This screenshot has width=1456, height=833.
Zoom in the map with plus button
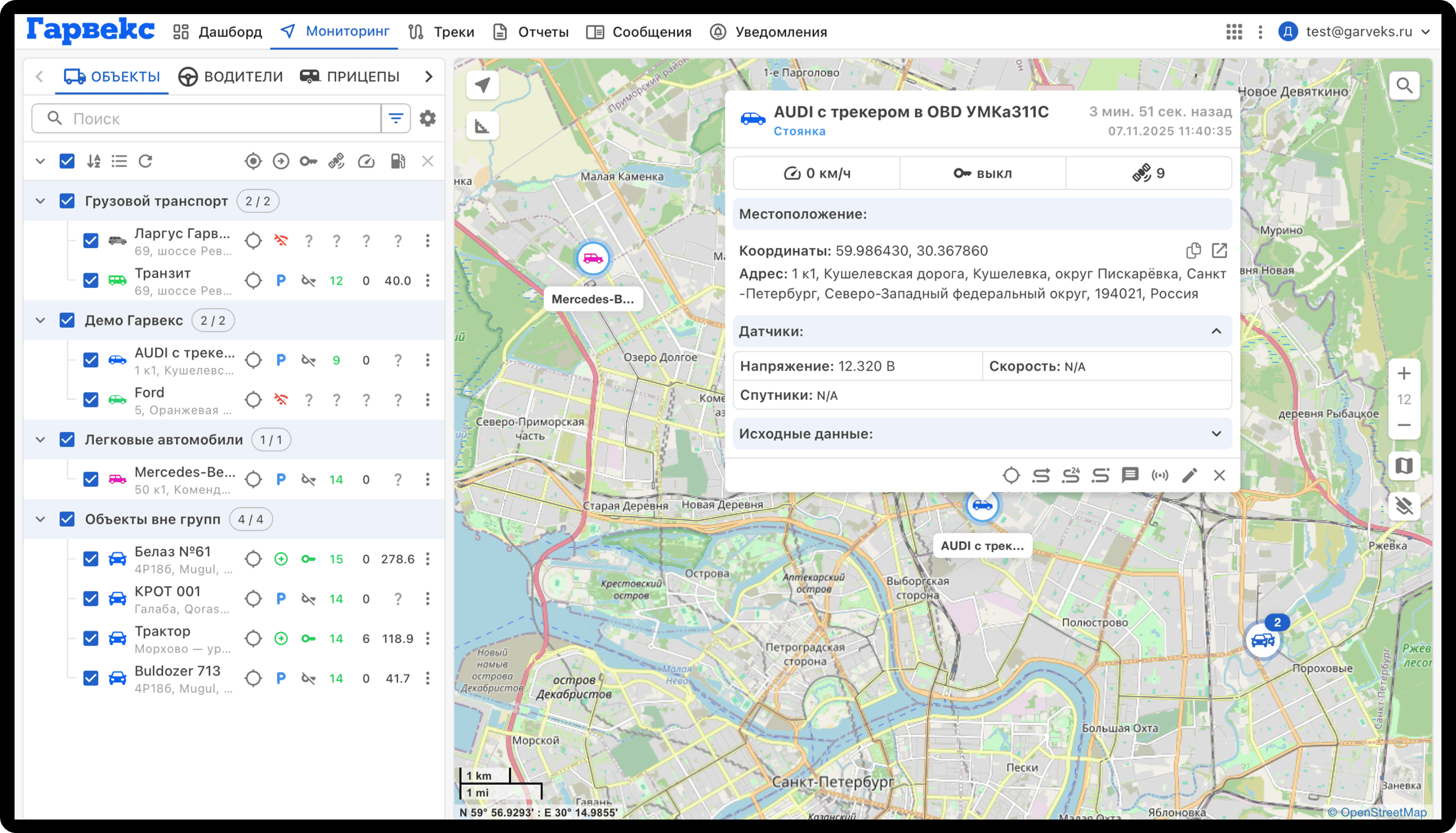coord(1404,374)
